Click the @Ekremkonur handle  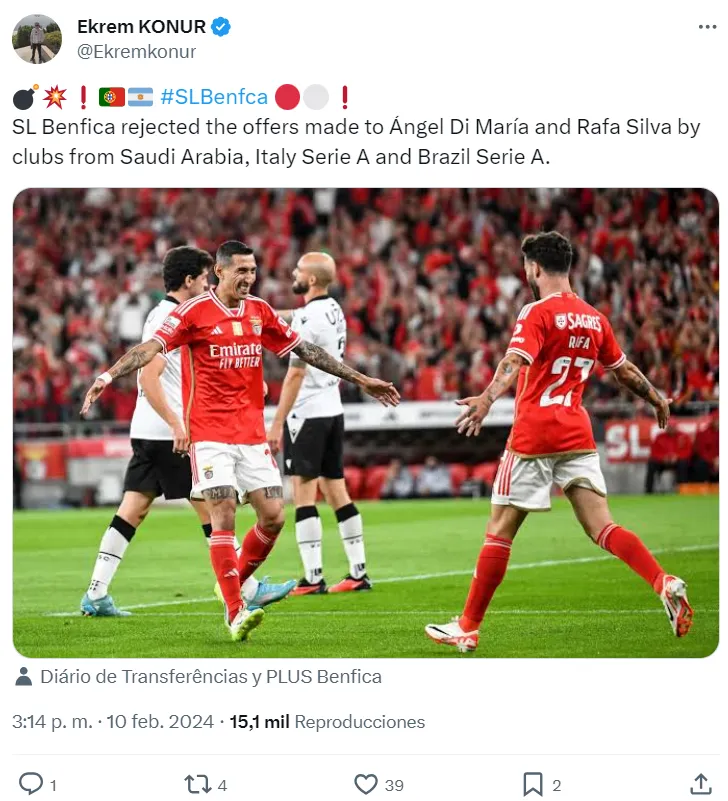pos(136,52)
